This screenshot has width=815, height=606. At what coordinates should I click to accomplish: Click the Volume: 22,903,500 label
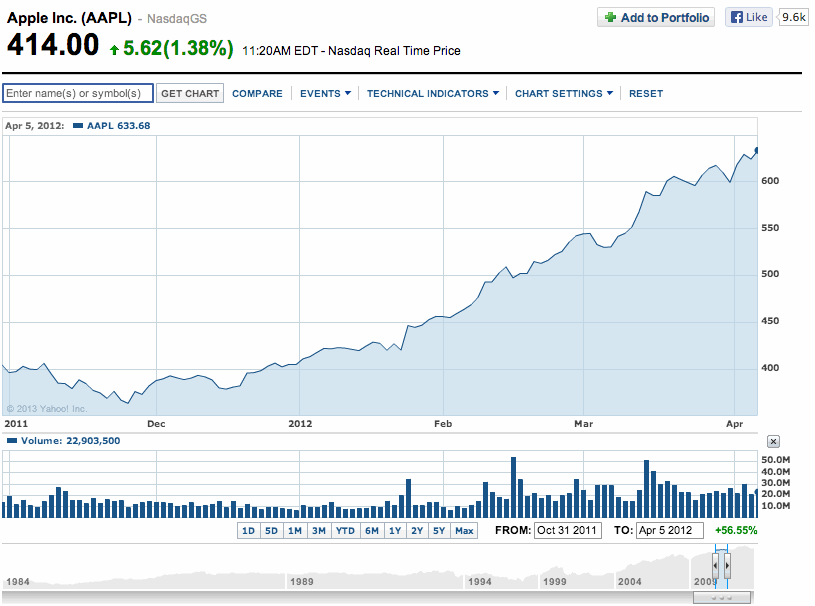(x=70, y=441)
